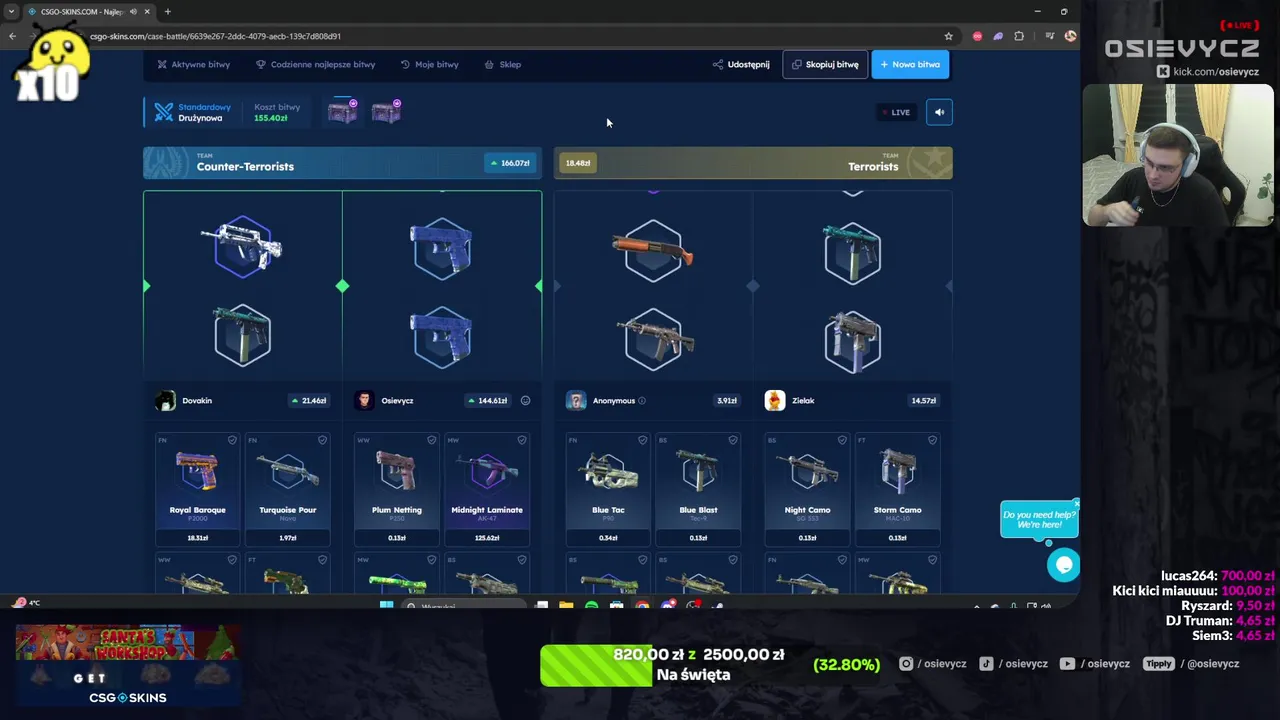Click the Skopiuj bitwę button
The height and width of the screenshot is (720, 1280).
coord(825,64)
